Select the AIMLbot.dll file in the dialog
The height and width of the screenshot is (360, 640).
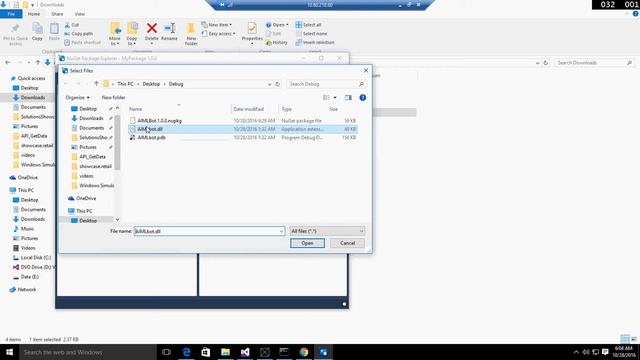click(243, 129)
